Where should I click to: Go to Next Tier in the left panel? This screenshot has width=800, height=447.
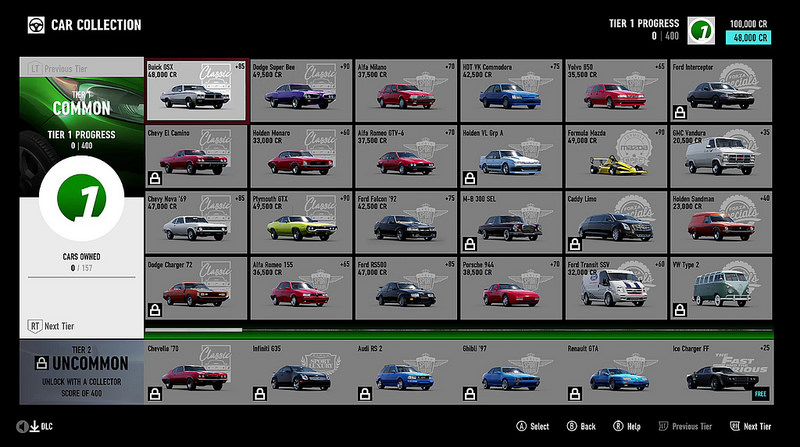click(52, 326)
